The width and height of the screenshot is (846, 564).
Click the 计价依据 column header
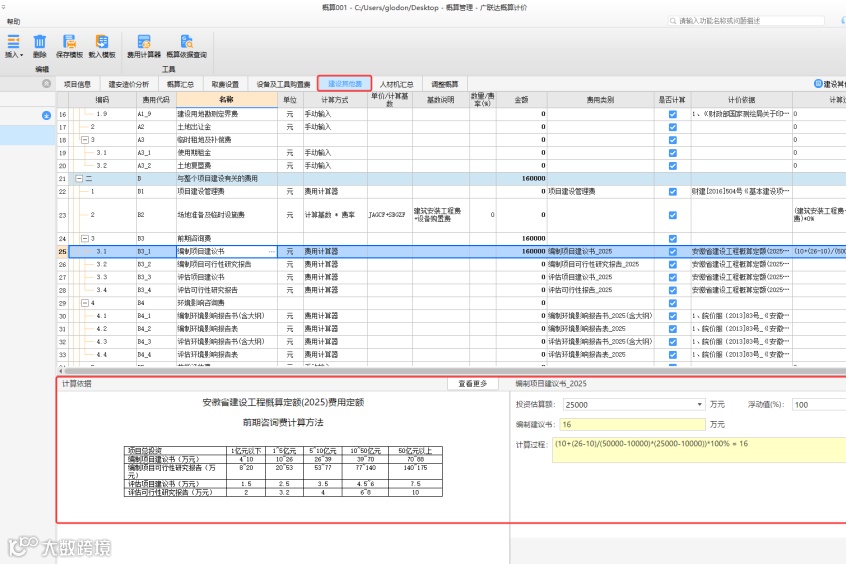[741, 100]
